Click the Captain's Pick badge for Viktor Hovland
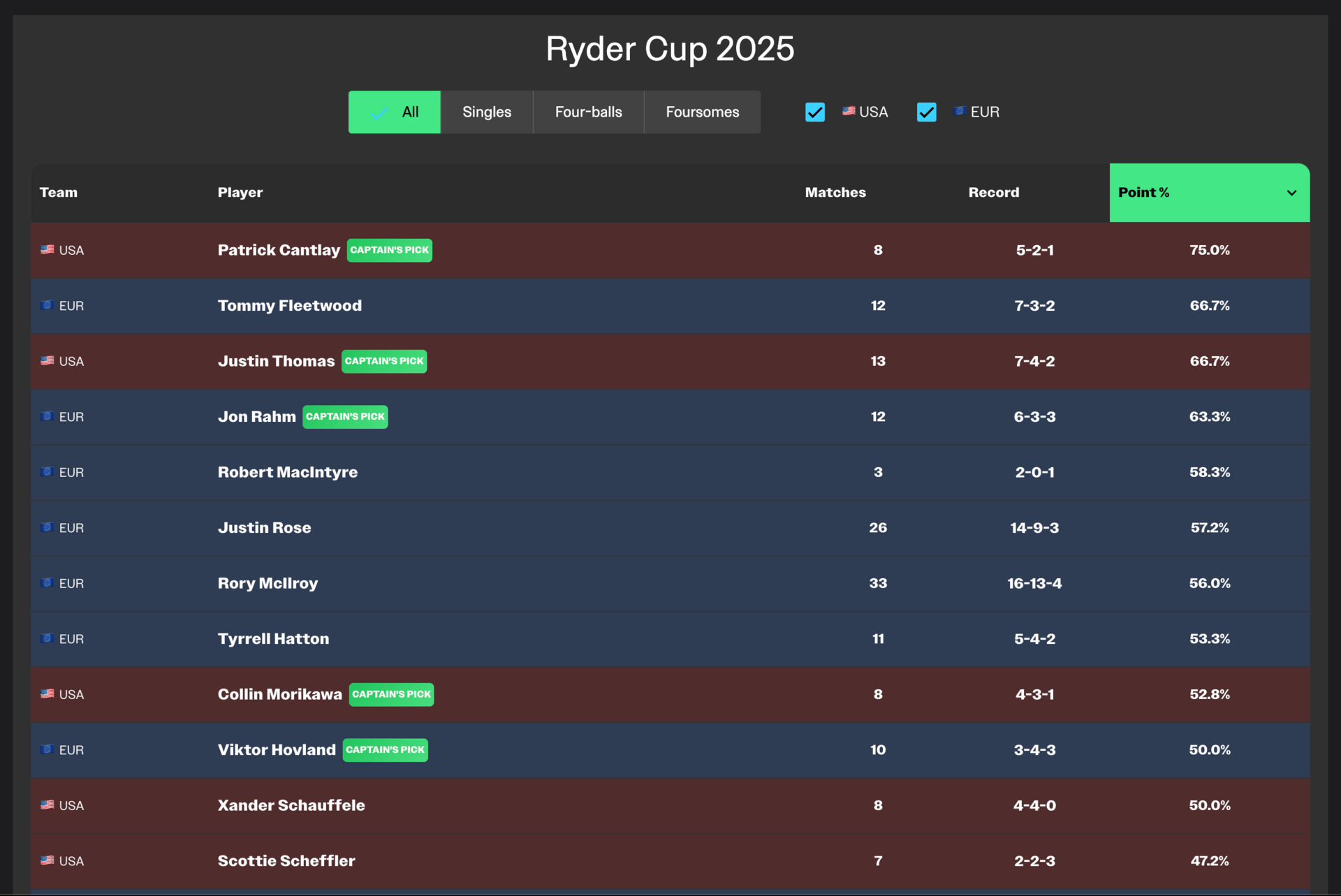This screenshot has width=1341, height=896. [x=385, y=750]
